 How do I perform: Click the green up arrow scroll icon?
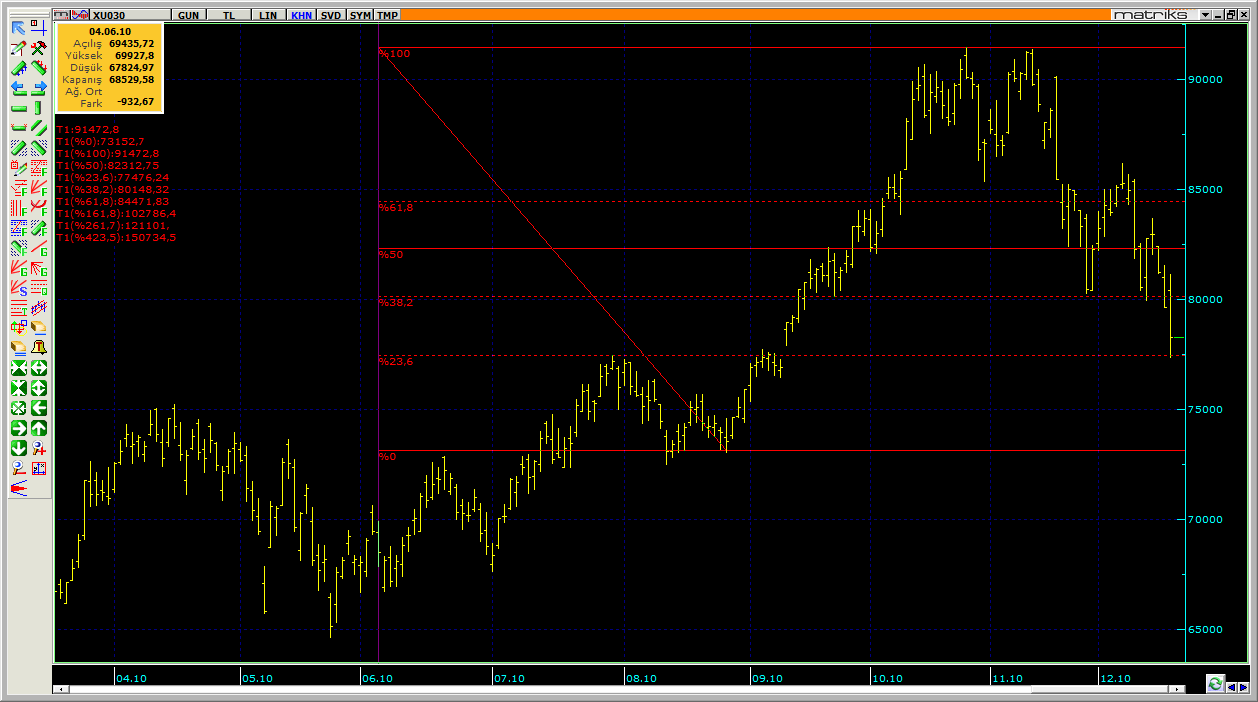tap(38, 428)
